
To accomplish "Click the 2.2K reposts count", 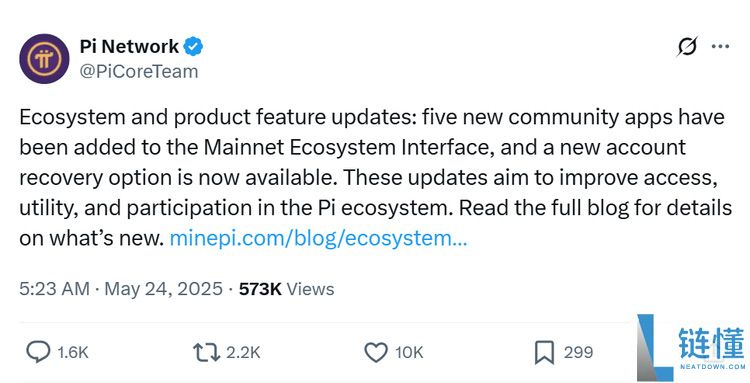I will point(243,353).
